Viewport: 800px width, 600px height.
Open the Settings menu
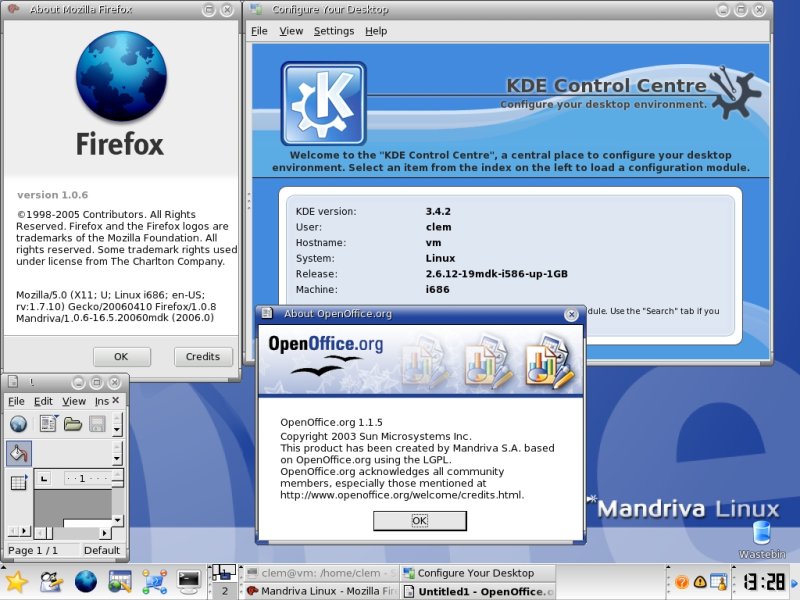[334, 31]
